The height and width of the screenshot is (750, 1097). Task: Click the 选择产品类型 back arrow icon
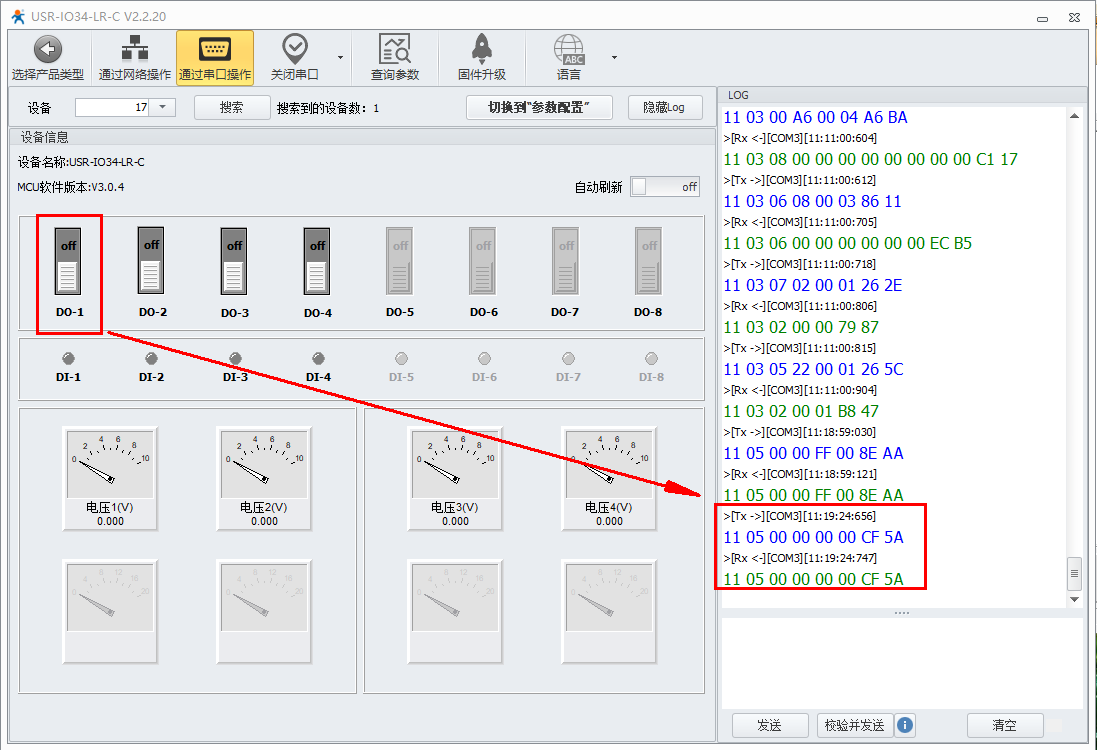tap(48, 49)
